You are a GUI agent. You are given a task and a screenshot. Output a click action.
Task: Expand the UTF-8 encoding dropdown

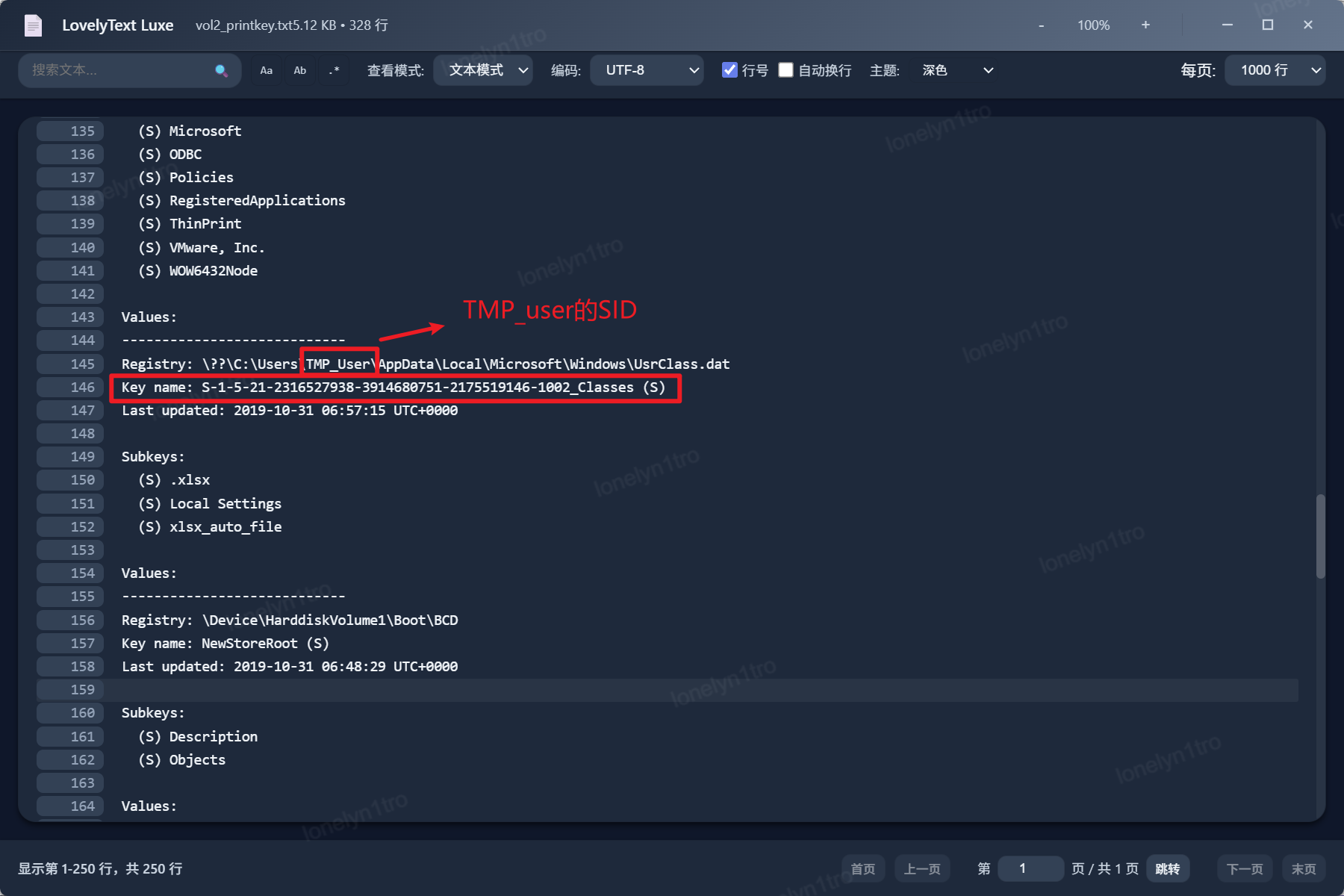647,70
